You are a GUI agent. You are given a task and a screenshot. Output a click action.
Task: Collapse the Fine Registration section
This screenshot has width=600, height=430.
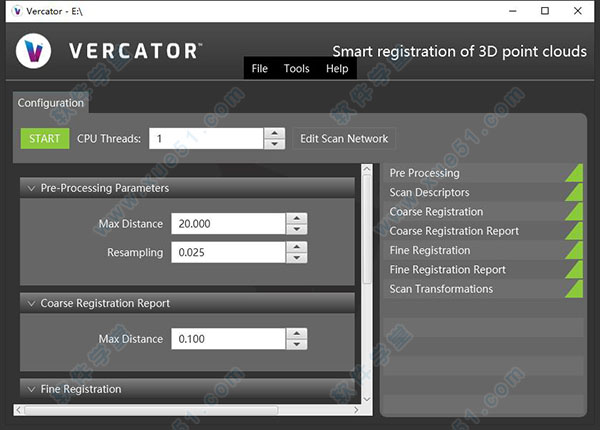tap(32, 389)
